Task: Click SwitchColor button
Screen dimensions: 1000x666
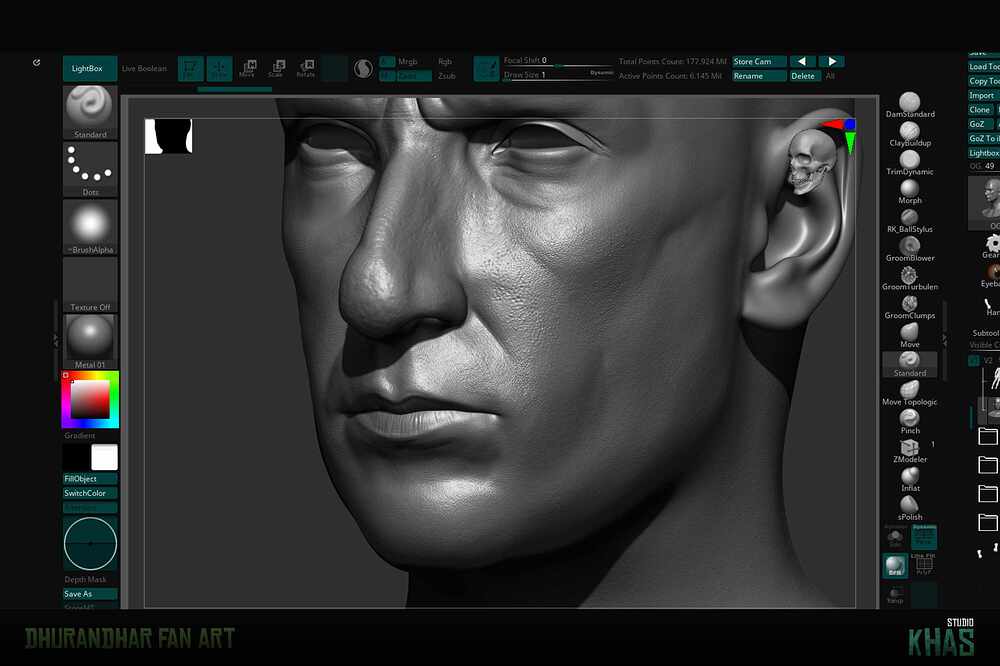Action: pos(90,493)
